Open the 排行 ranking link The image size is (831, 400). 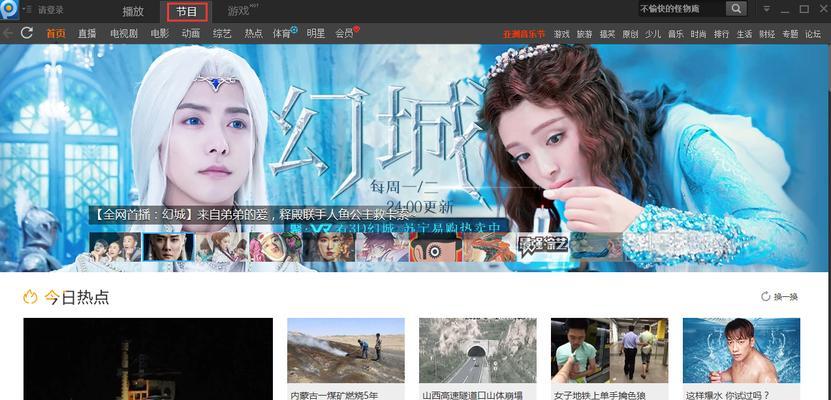[721, 34]
